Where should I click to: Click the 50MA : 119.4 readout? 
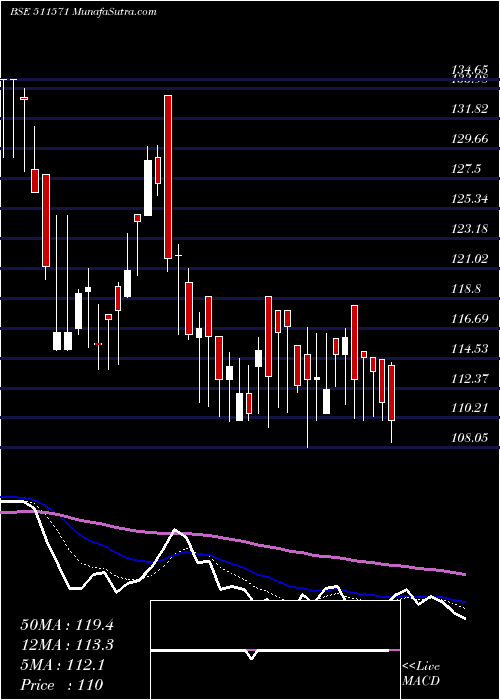pyautogui.click(x=67, y=625)
